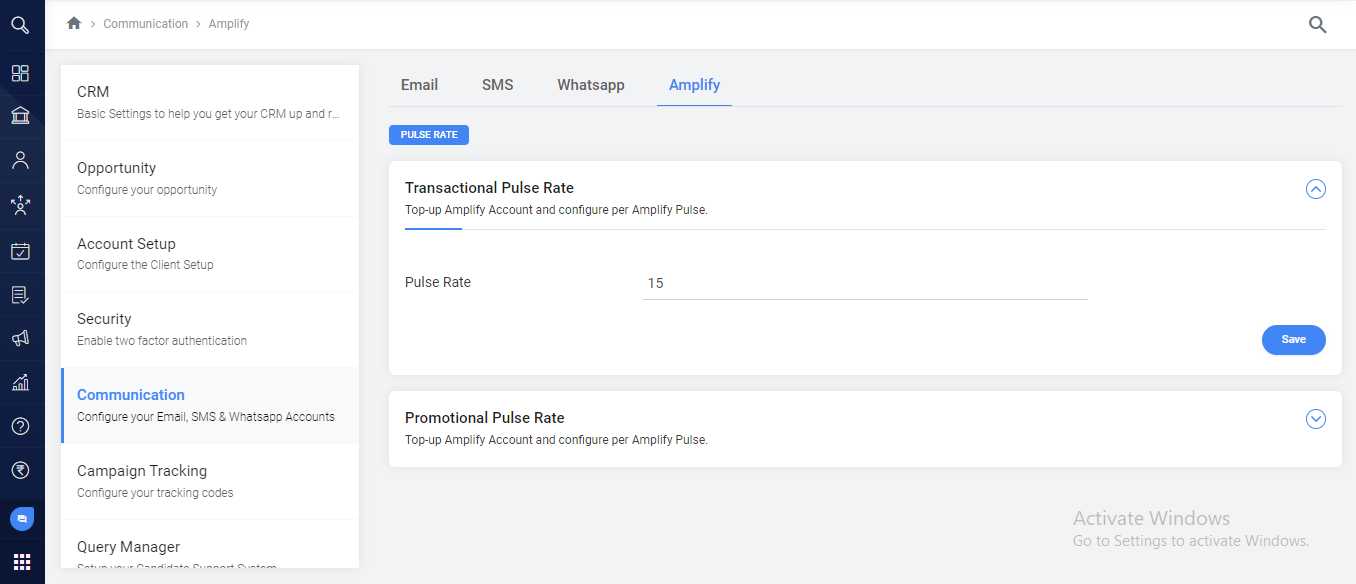Click the PULSE RATE button

(x=429, y=135)
